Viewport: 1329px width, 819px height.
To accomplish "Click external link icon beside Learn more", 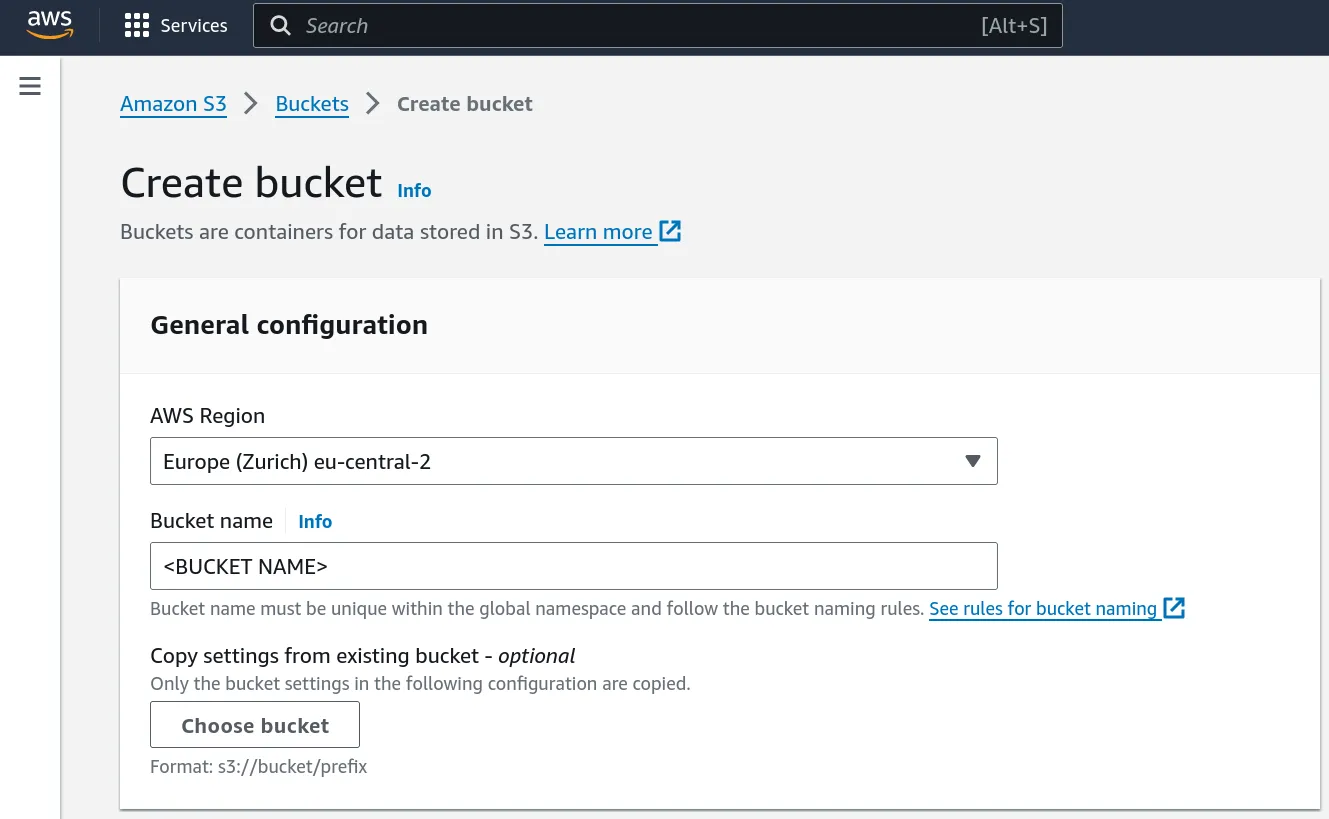I will [670, 231].
